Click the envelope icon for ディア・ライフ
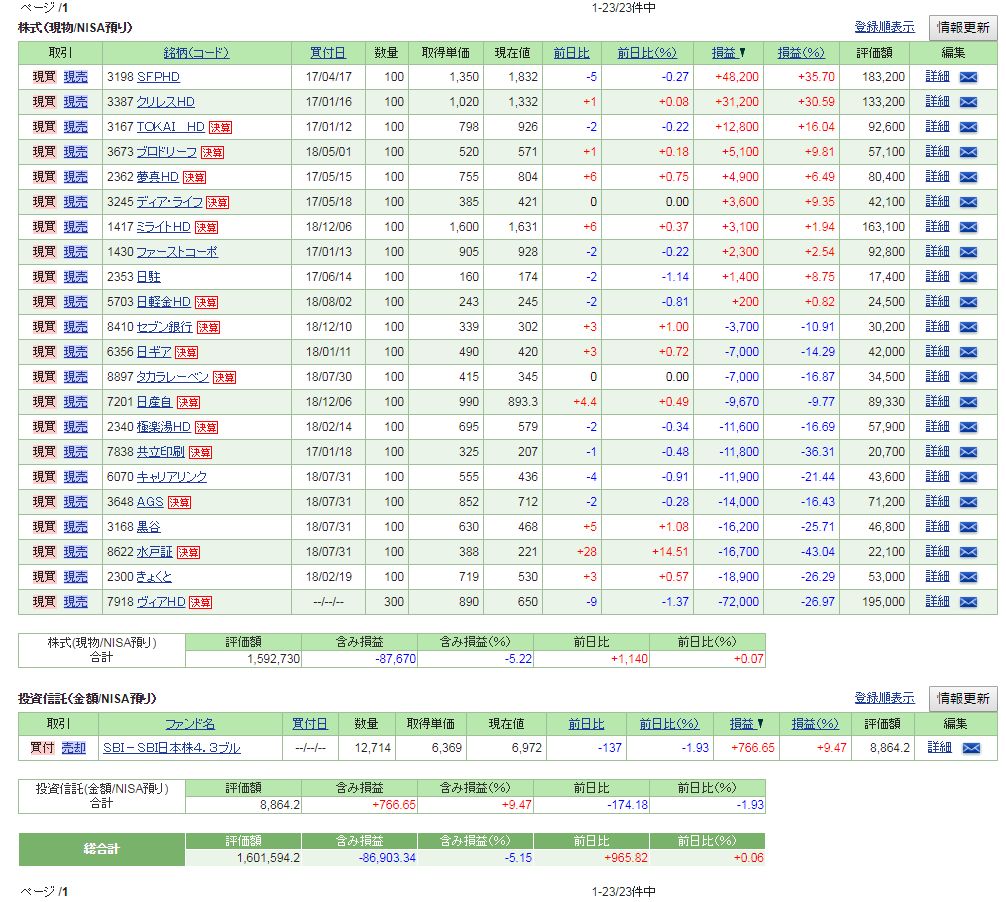 968,202
